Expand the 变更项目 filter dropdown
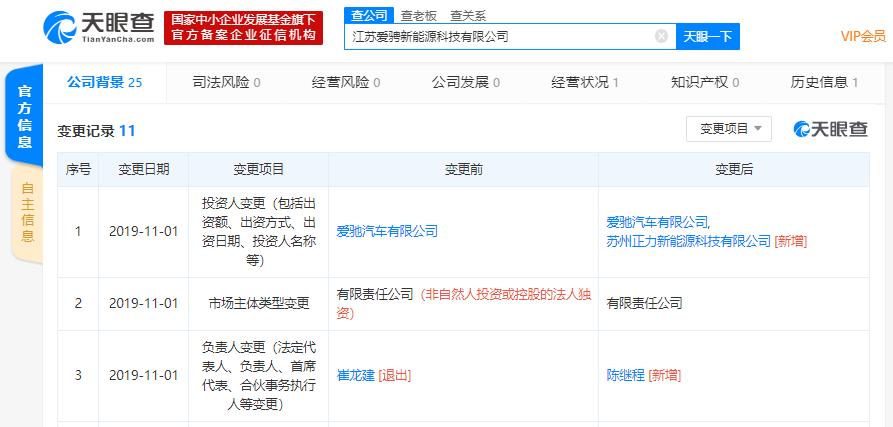The width and height of the screenshot is (893, 427). tap(729, 129)
